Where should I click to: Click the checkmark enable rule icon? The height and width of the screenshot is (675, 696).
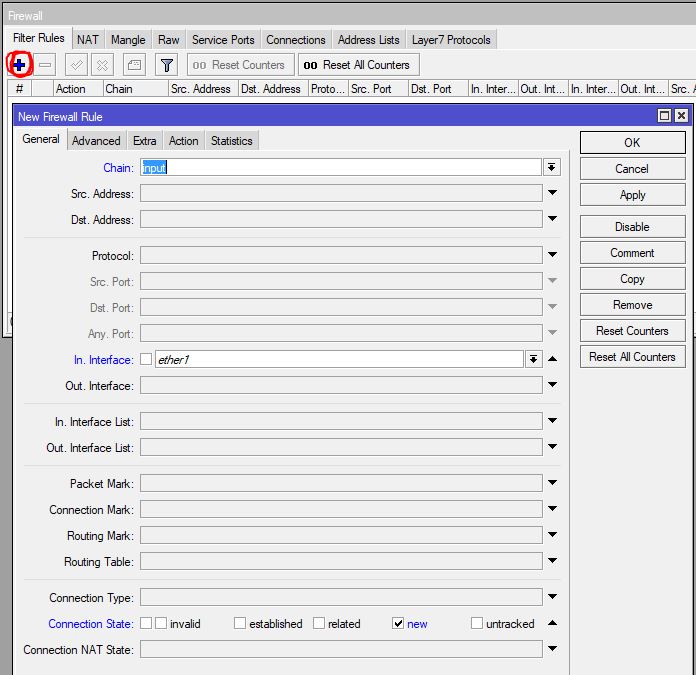point(76,65)
